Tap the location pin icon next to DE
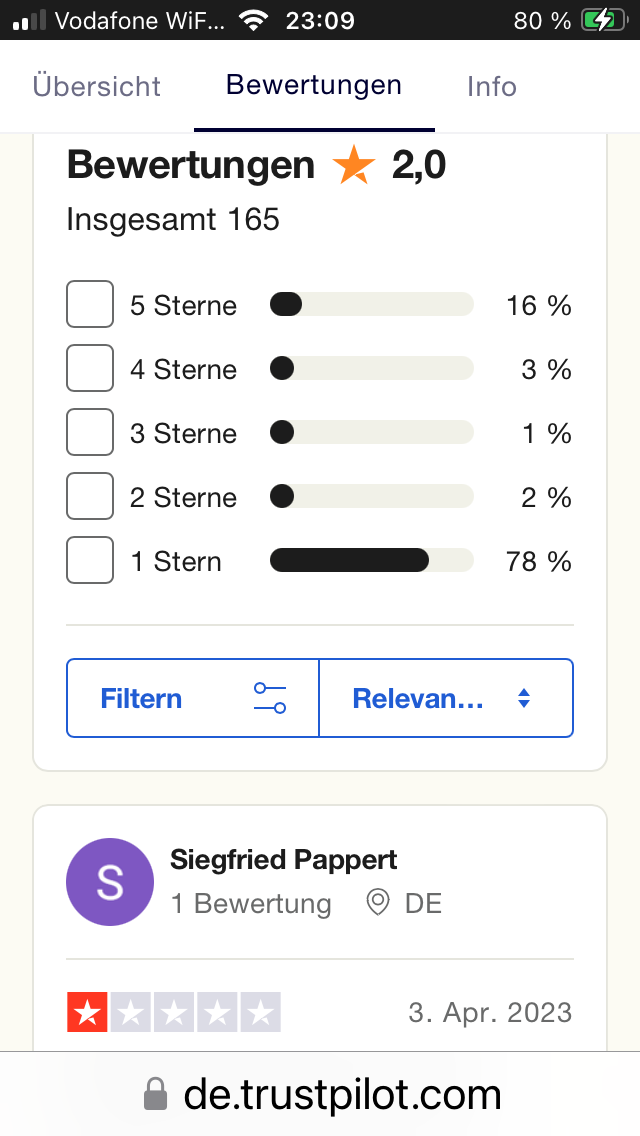The width and height of the screenshot is (640, 1136). [x=378, y=904]
